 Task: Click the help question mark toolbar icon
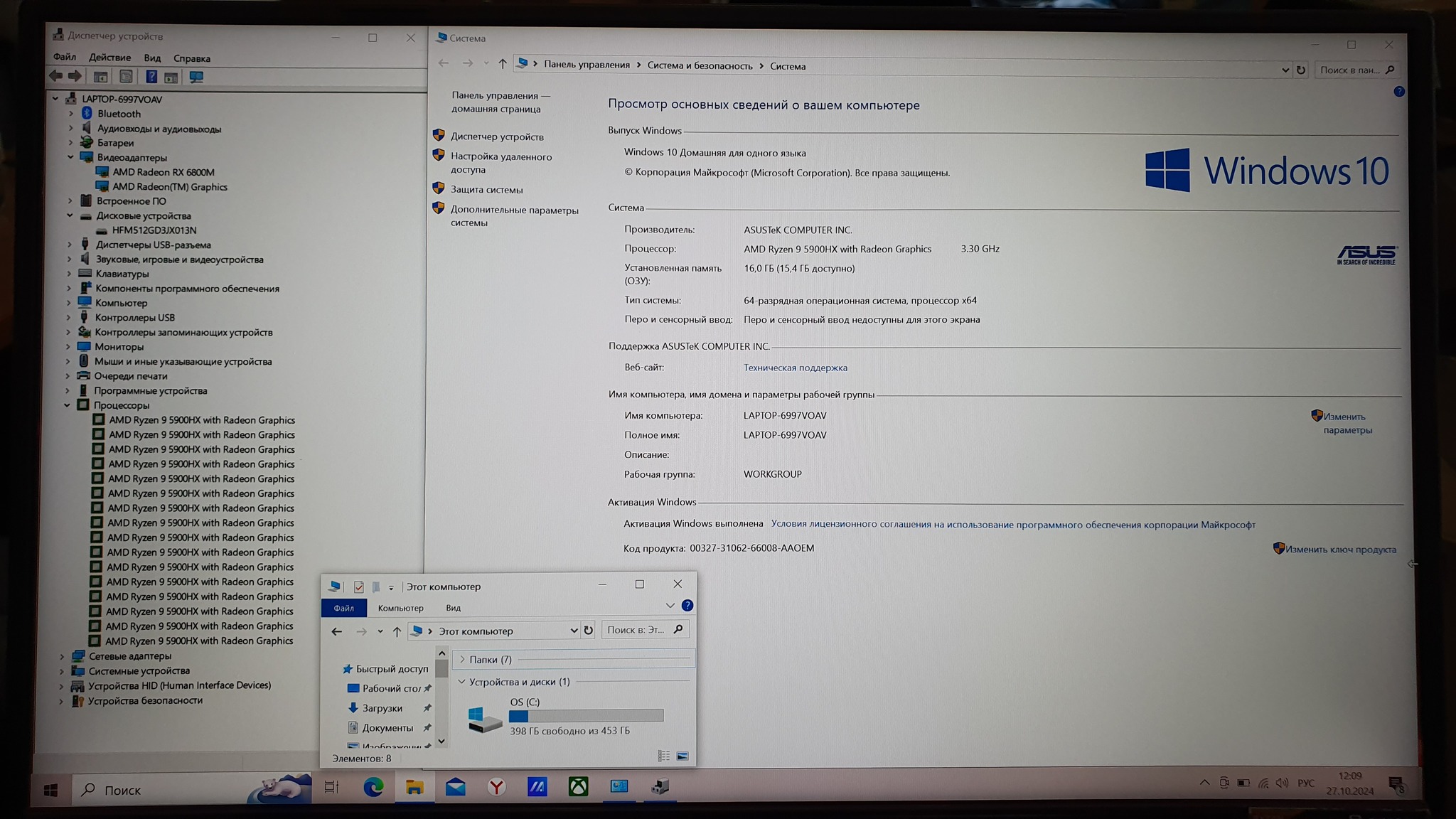click(x=151, y=77)
